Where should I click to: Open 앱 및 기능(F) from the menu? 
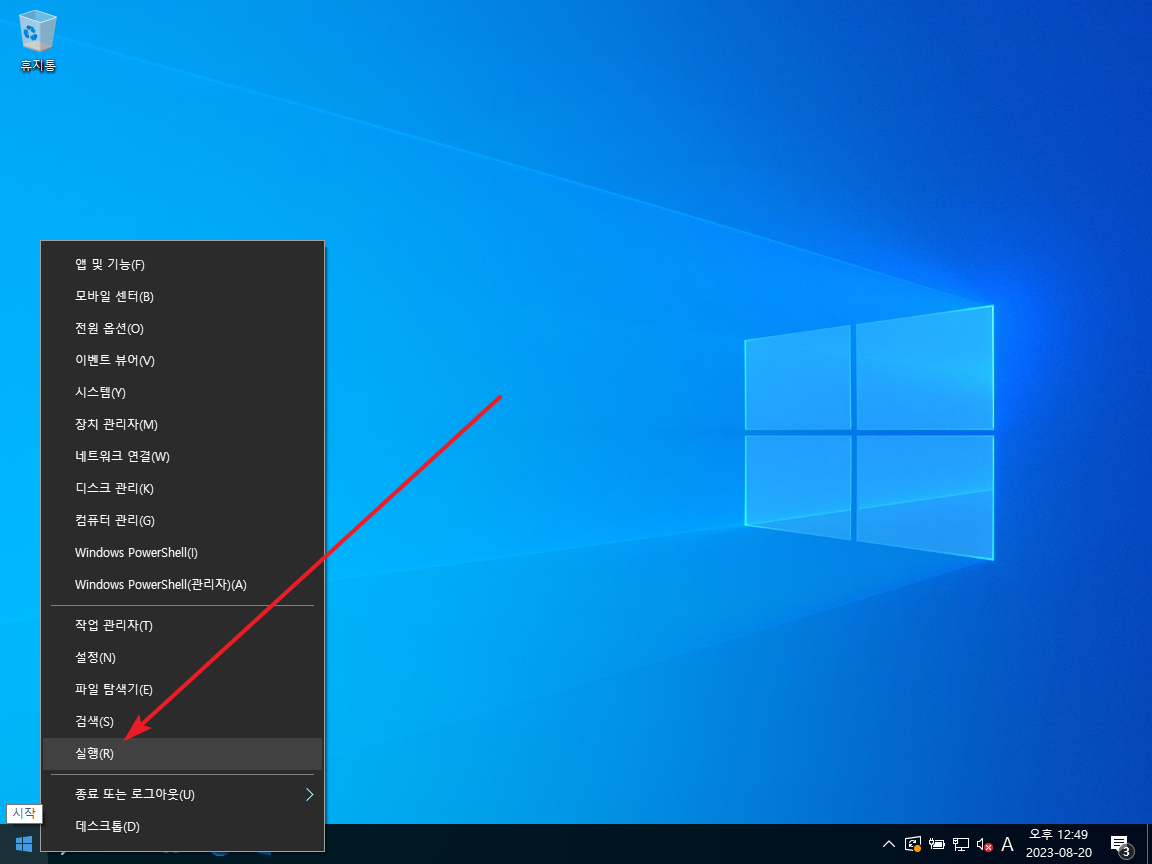pos(182,264)
